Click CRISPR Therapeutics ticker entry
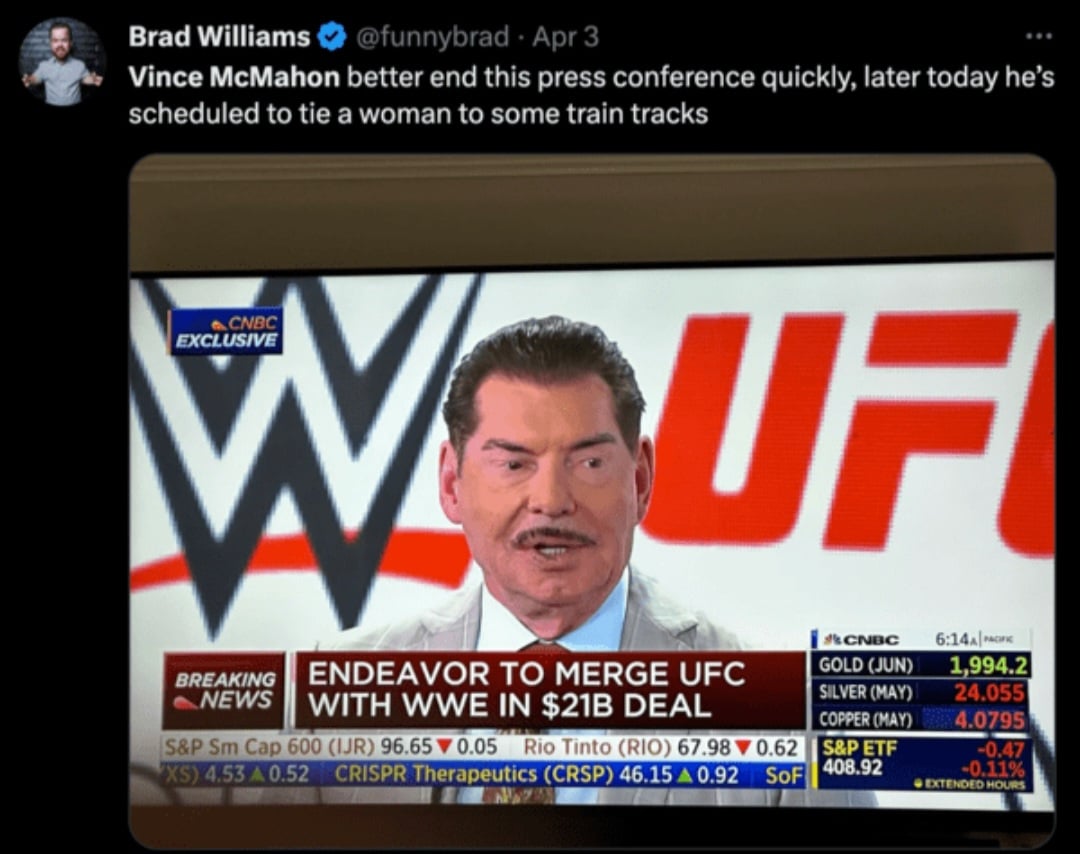Viewport: 1080px width, 854px height. [537, 775]
